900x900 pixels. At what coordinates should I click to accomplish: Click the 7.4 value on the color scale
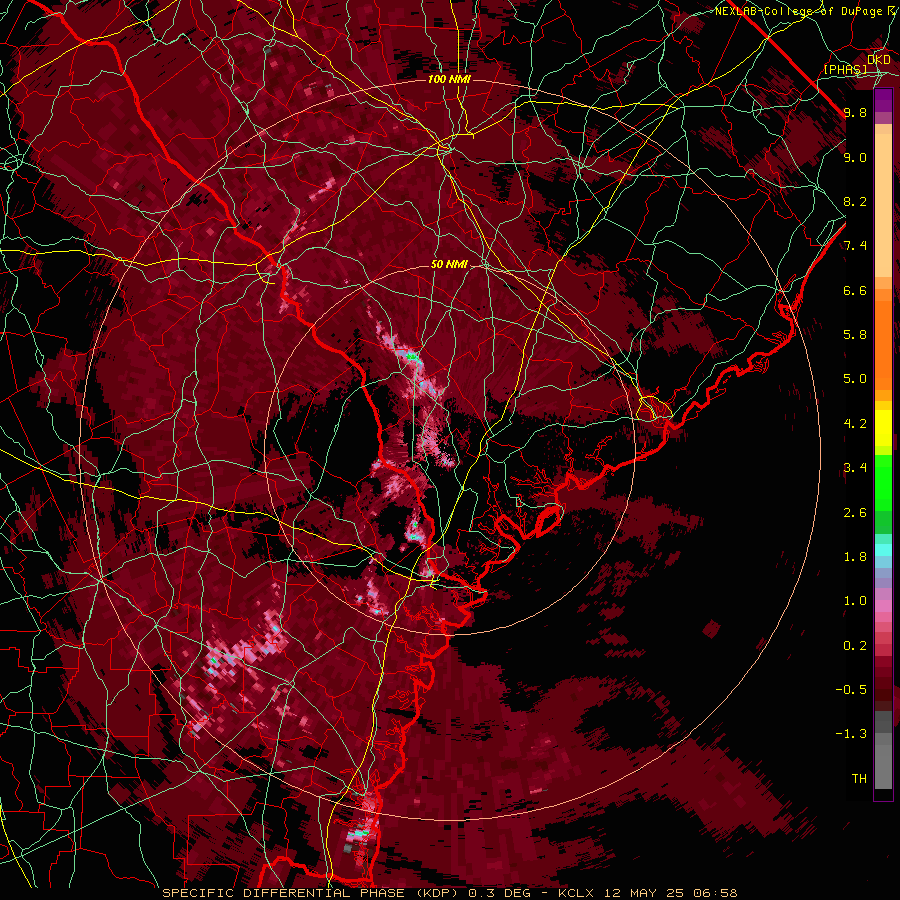(x=855, y=246)
